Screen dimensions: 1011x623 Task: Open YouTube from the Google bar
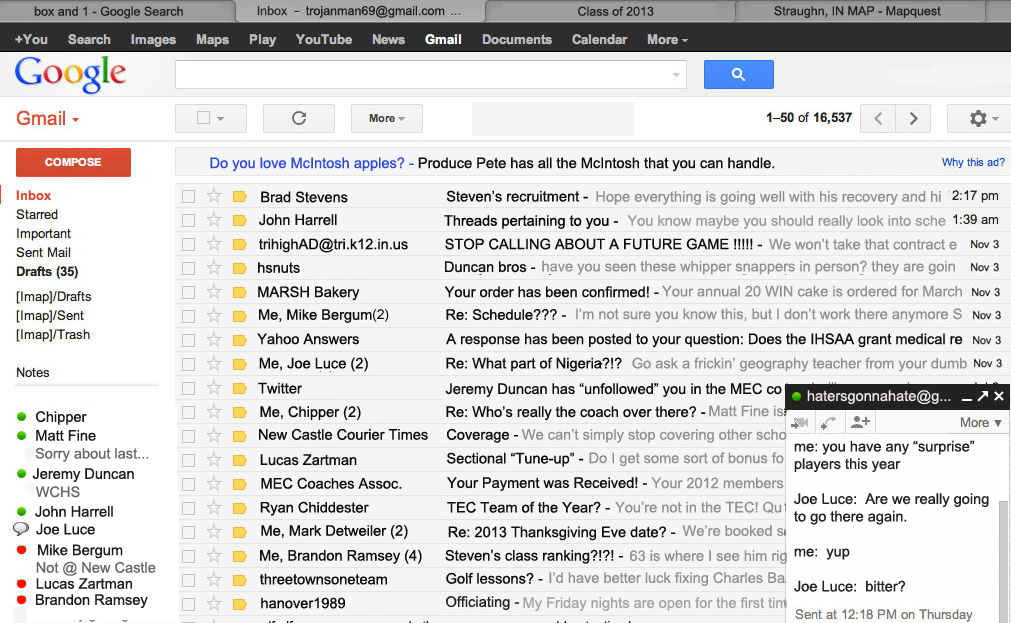point(324,39)
